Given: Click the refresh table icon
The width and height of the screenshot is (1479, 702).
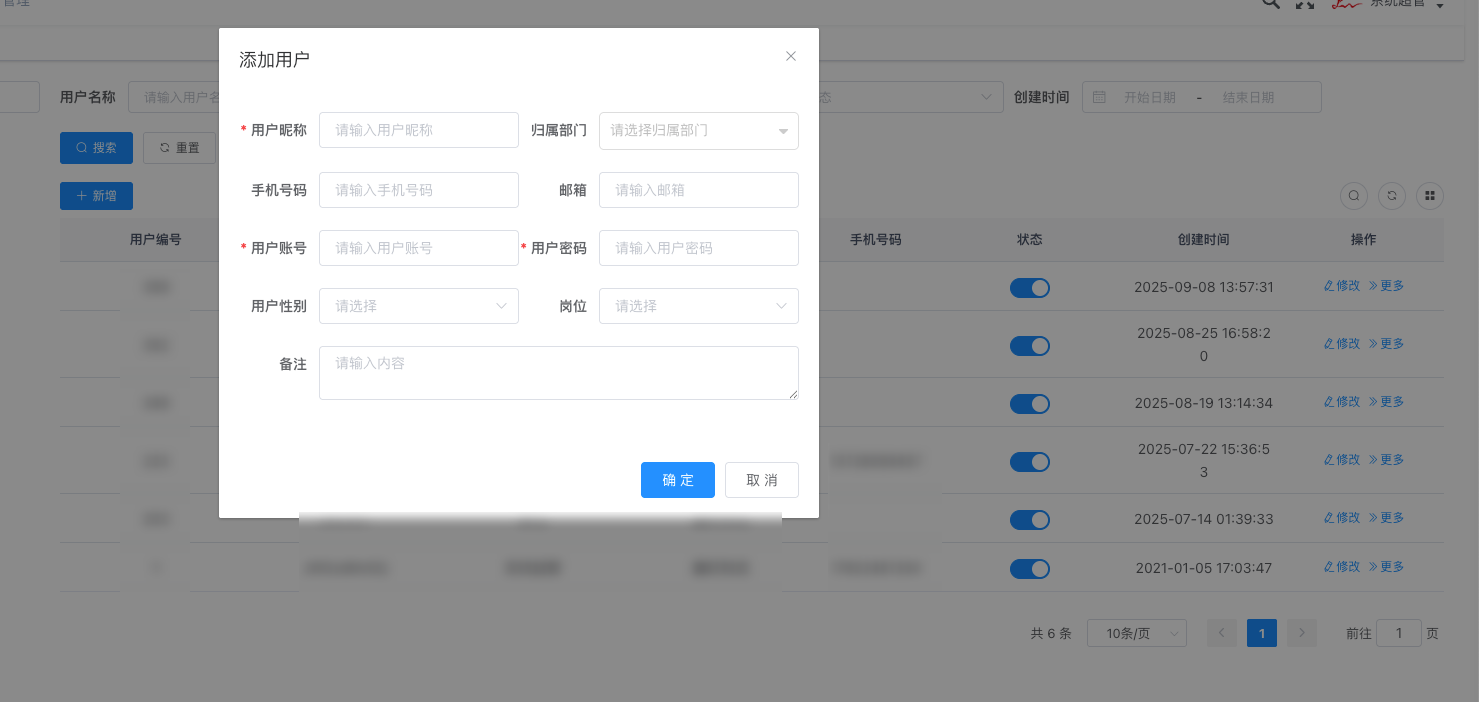Looking at the screenshot, I should pos(1392,196).
